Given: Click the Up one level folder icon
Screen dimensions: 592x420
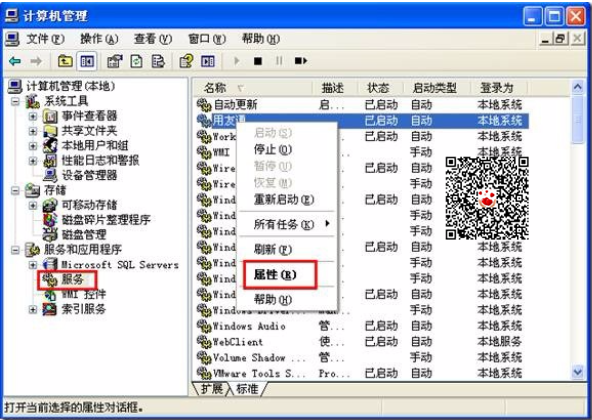Looking at the screenshot, I should click(65, 61).
